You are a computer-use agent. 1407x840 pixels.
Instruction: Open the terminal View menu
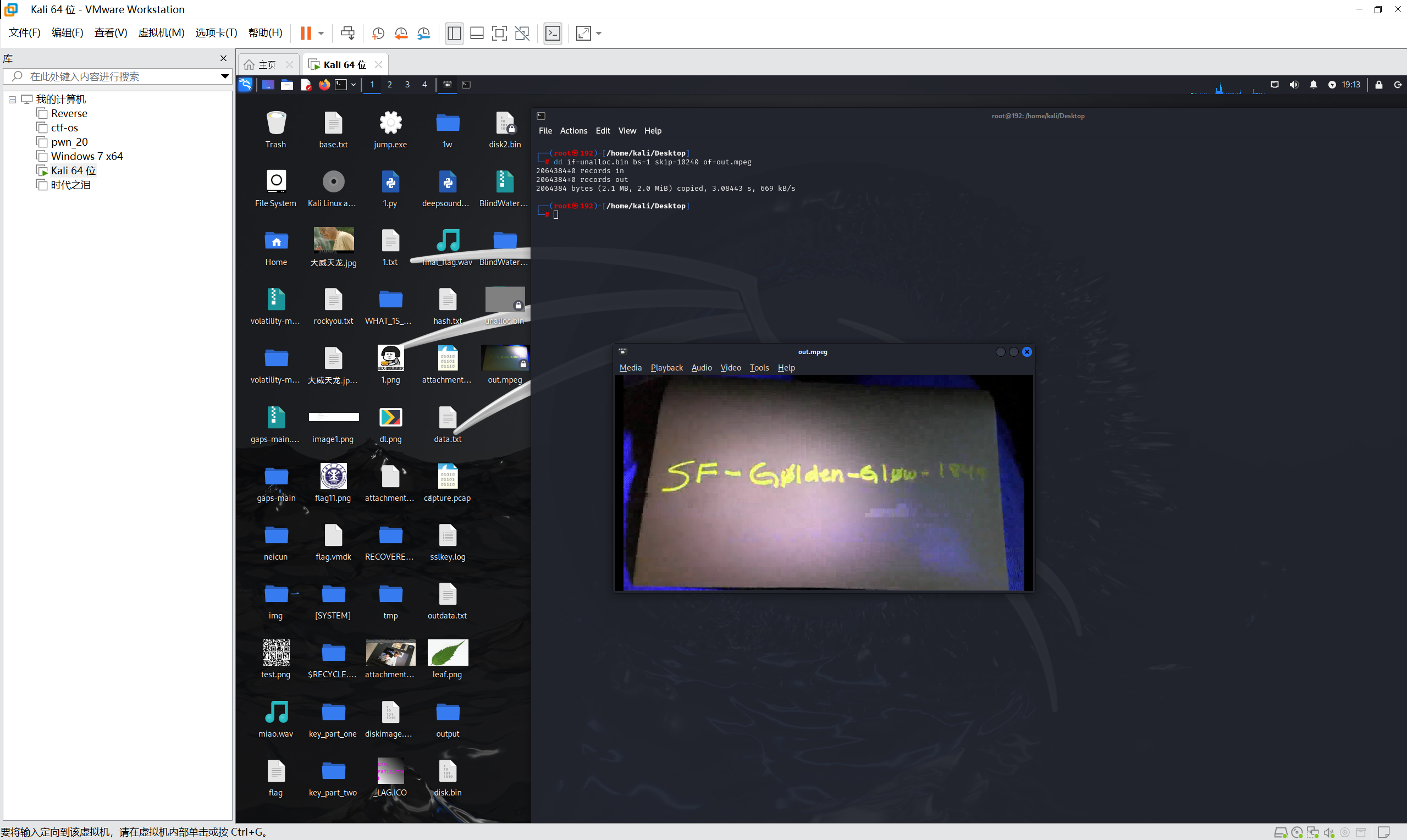(x=627, y=131)
